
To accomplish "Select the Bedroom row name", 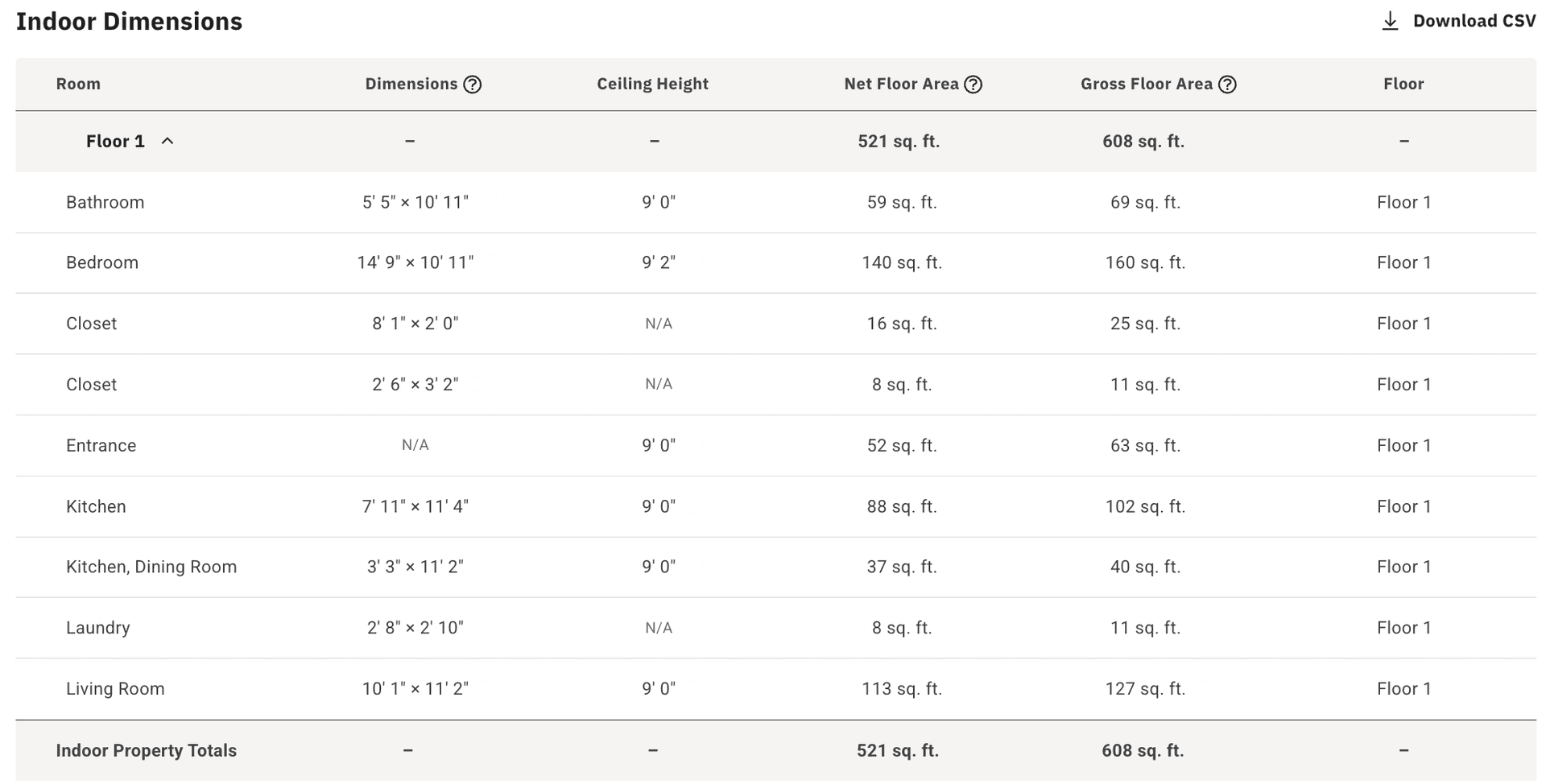I will coord(102,262).
